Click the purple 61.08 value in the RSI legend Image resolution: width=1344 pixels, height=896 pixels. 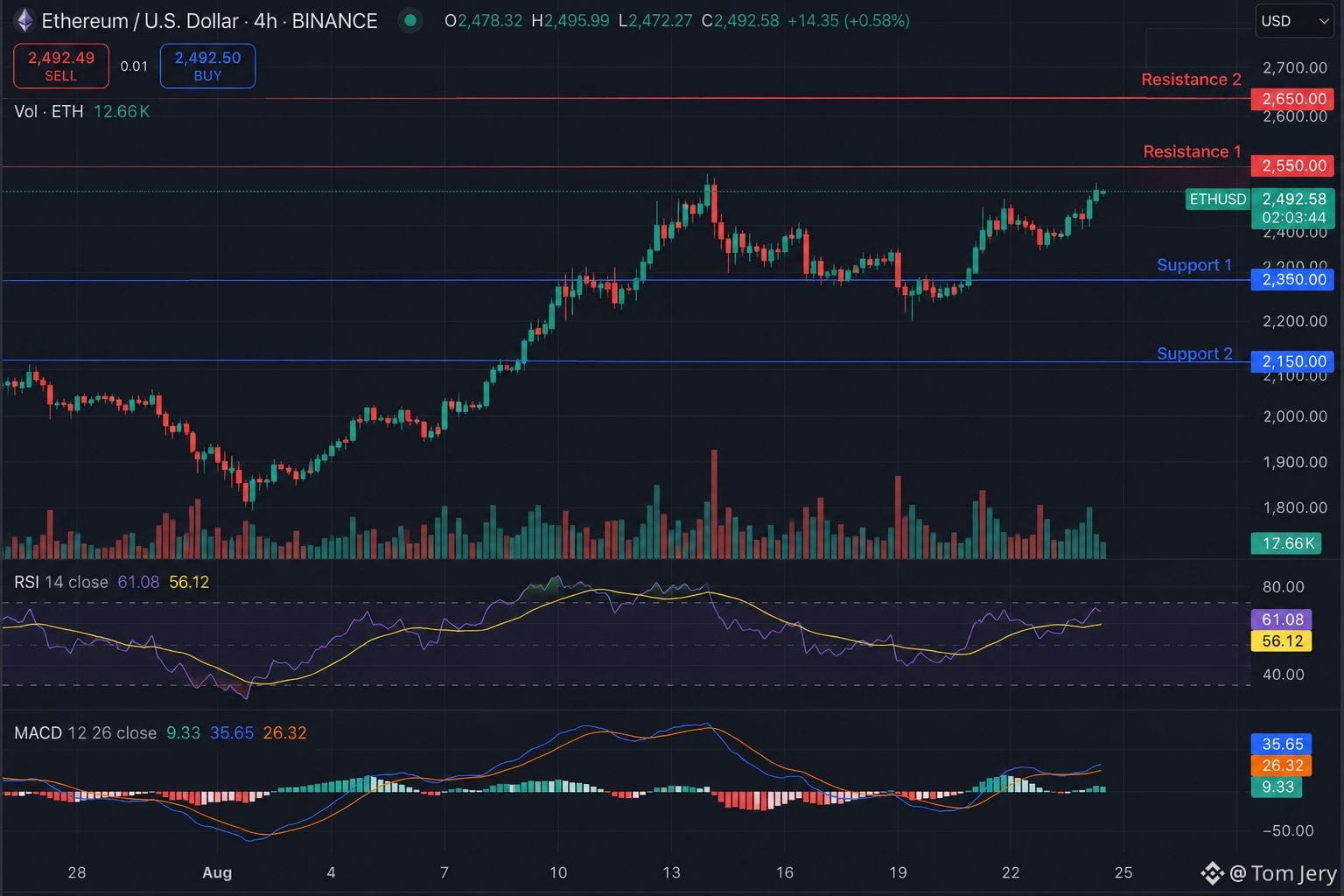click(138, 582)
